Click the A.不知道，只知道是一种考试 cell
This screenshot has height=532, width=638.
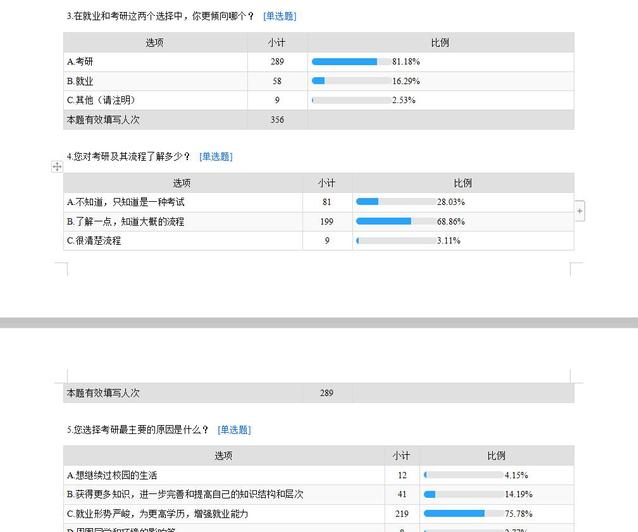[182, 202]
